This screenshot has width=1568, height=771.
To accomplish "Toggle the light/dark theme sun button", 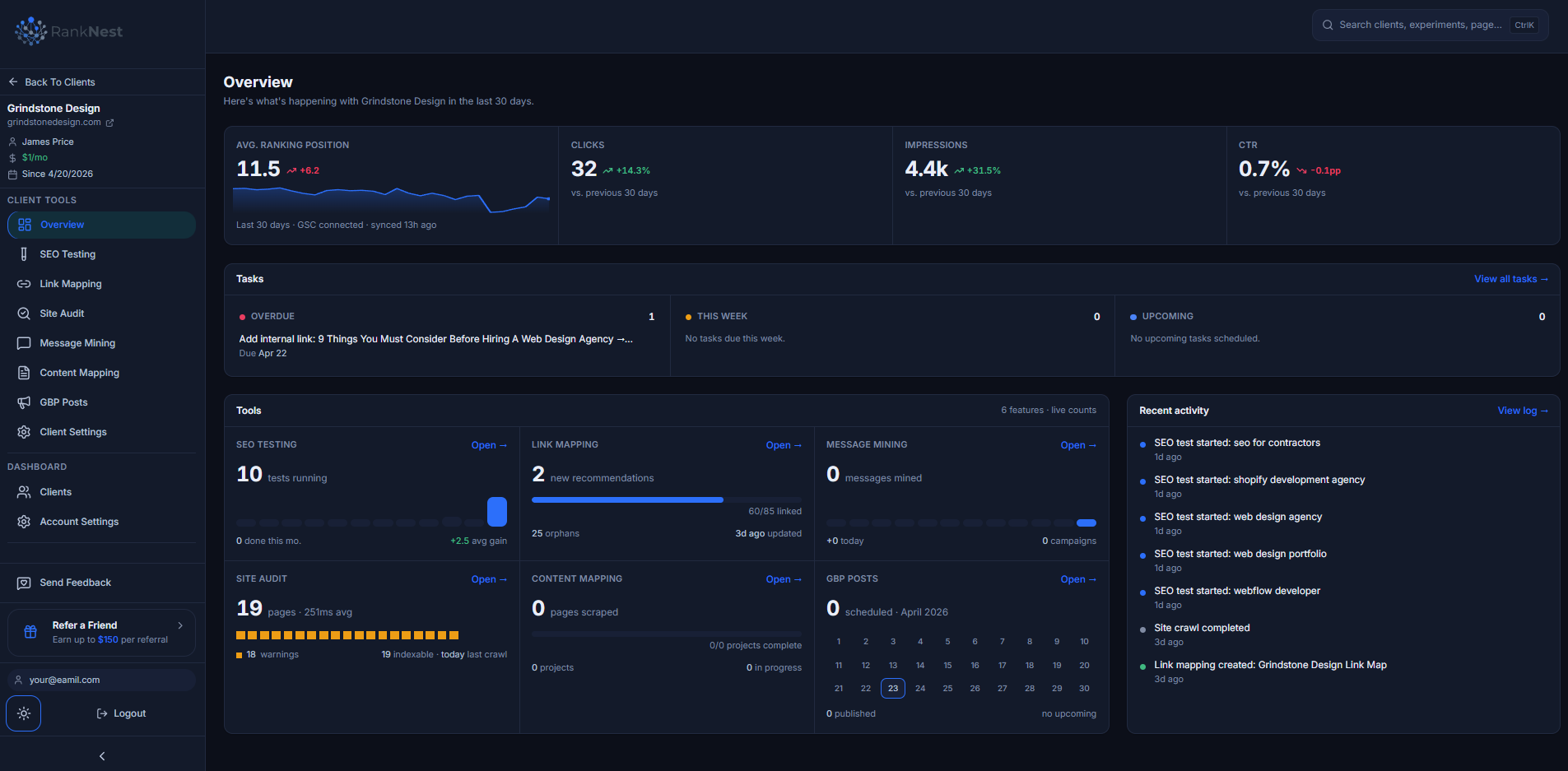I will [24, 713].
